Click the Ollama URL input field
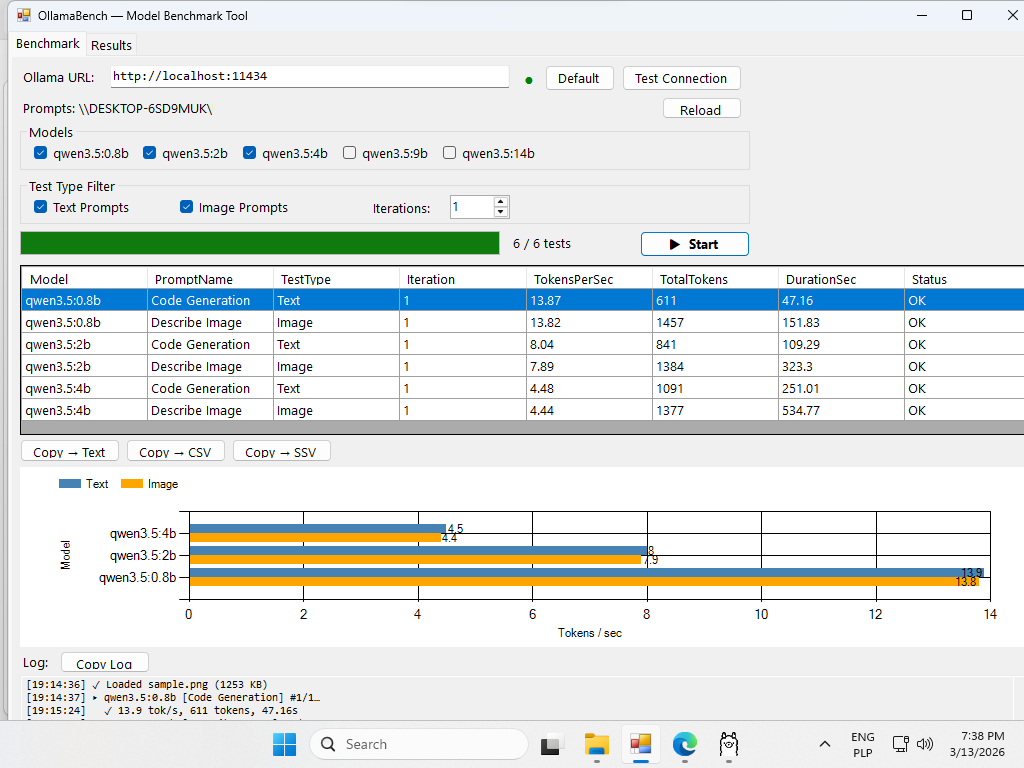1024x768 pixels. point(310,76)
